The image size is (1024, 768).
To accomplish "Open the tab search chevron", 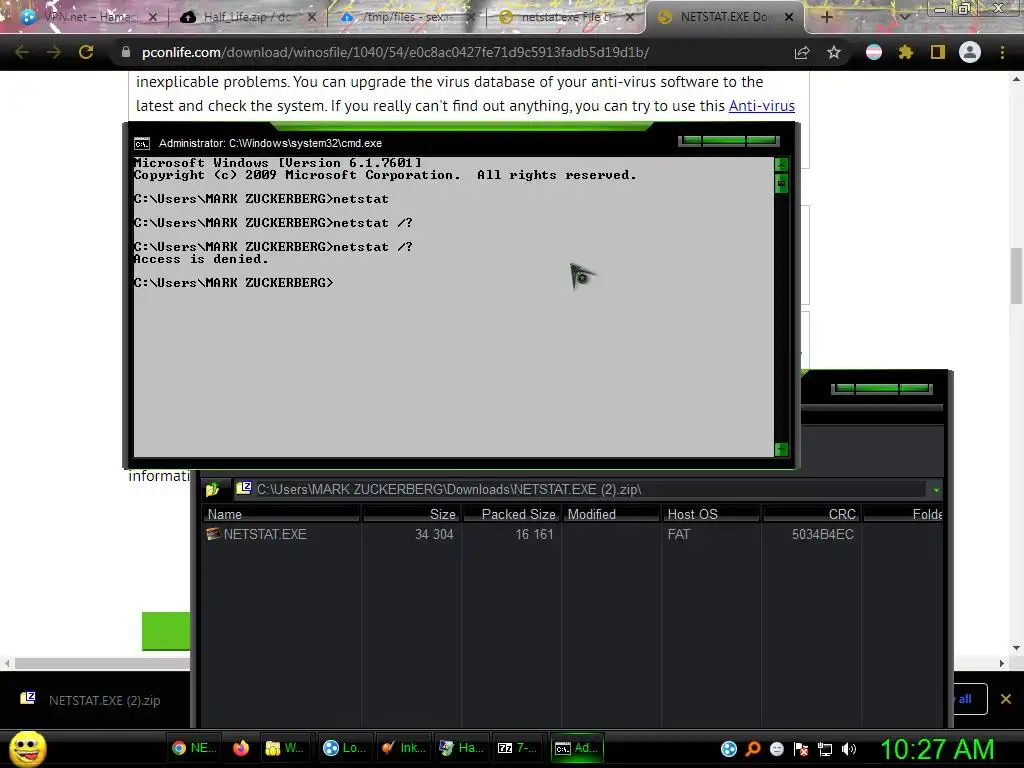I will tap(904, 17).
